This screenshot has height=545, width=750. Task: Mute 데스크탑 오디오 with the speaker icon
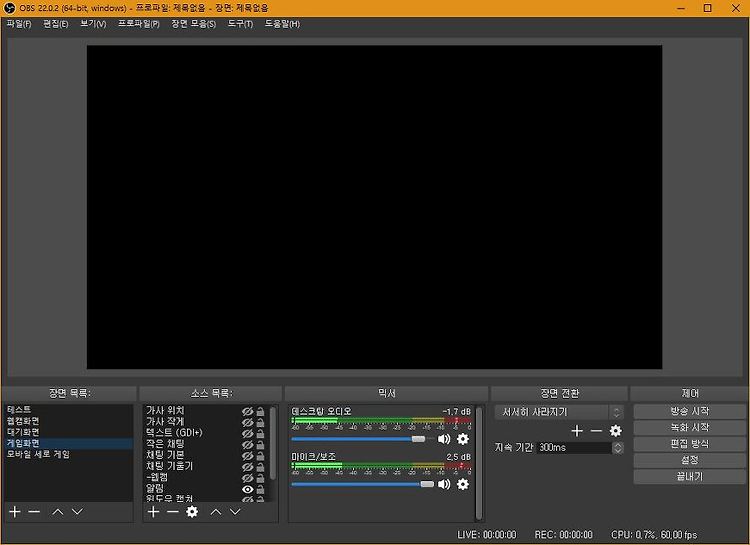(444, 439)
